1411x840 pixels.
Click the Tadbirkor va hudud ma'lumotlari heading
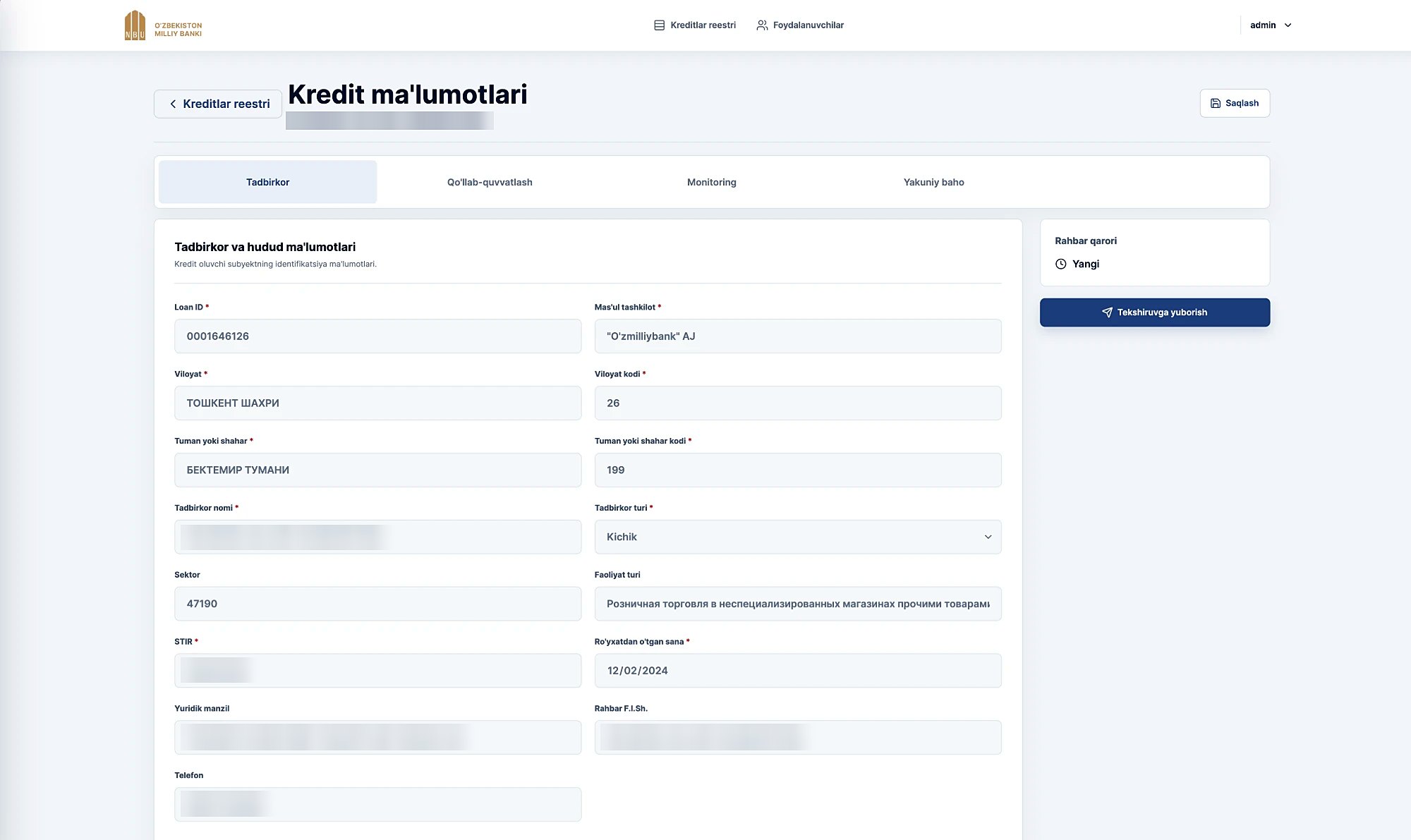tap(265, 247)
